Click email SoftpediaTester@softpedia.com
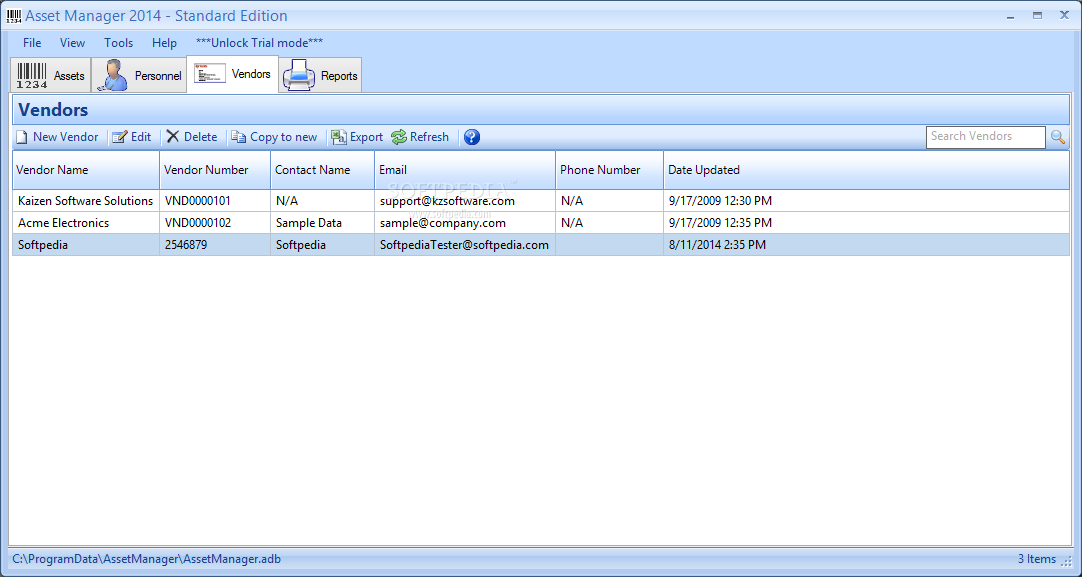 point(464,245)
